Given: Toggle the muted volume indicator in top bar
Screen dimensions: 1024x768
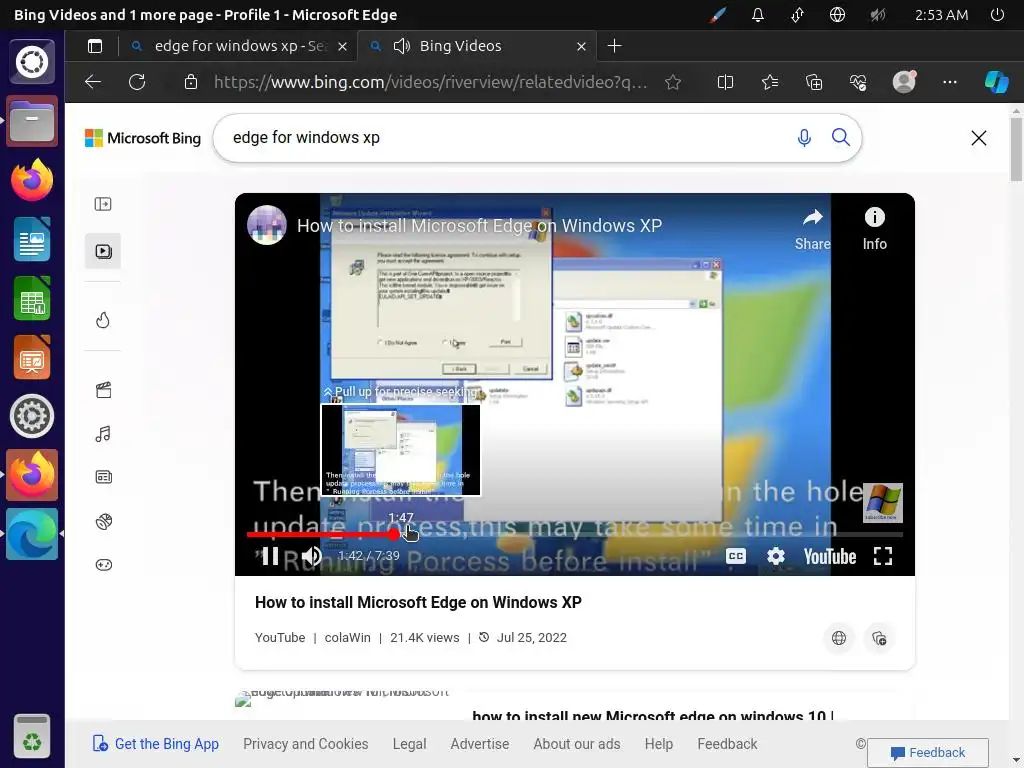Looking at the screenshot, I should click(877, 14).
